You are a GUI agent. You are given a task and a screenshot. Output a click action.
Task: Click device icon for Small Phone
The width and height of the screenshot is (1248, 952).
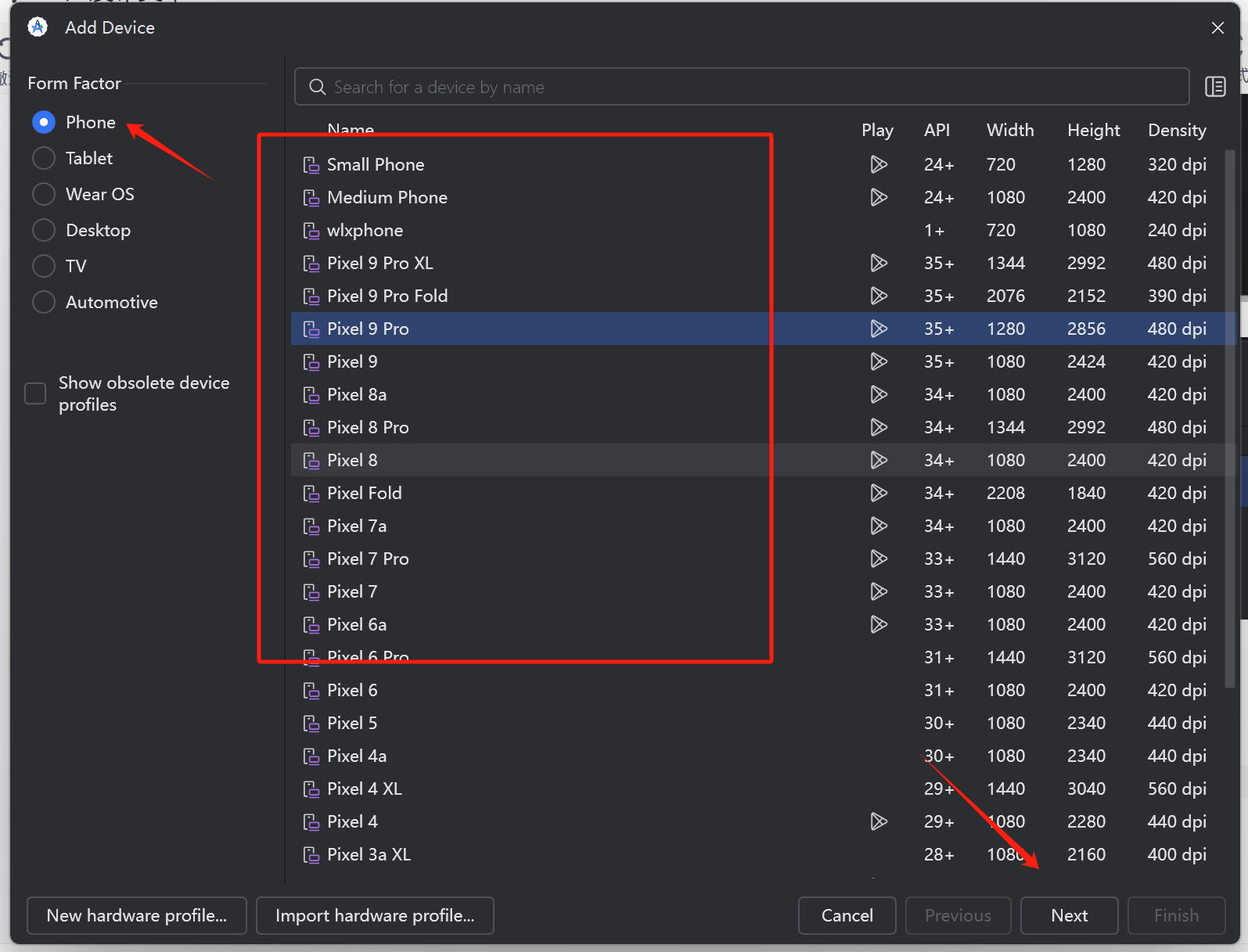311,165
